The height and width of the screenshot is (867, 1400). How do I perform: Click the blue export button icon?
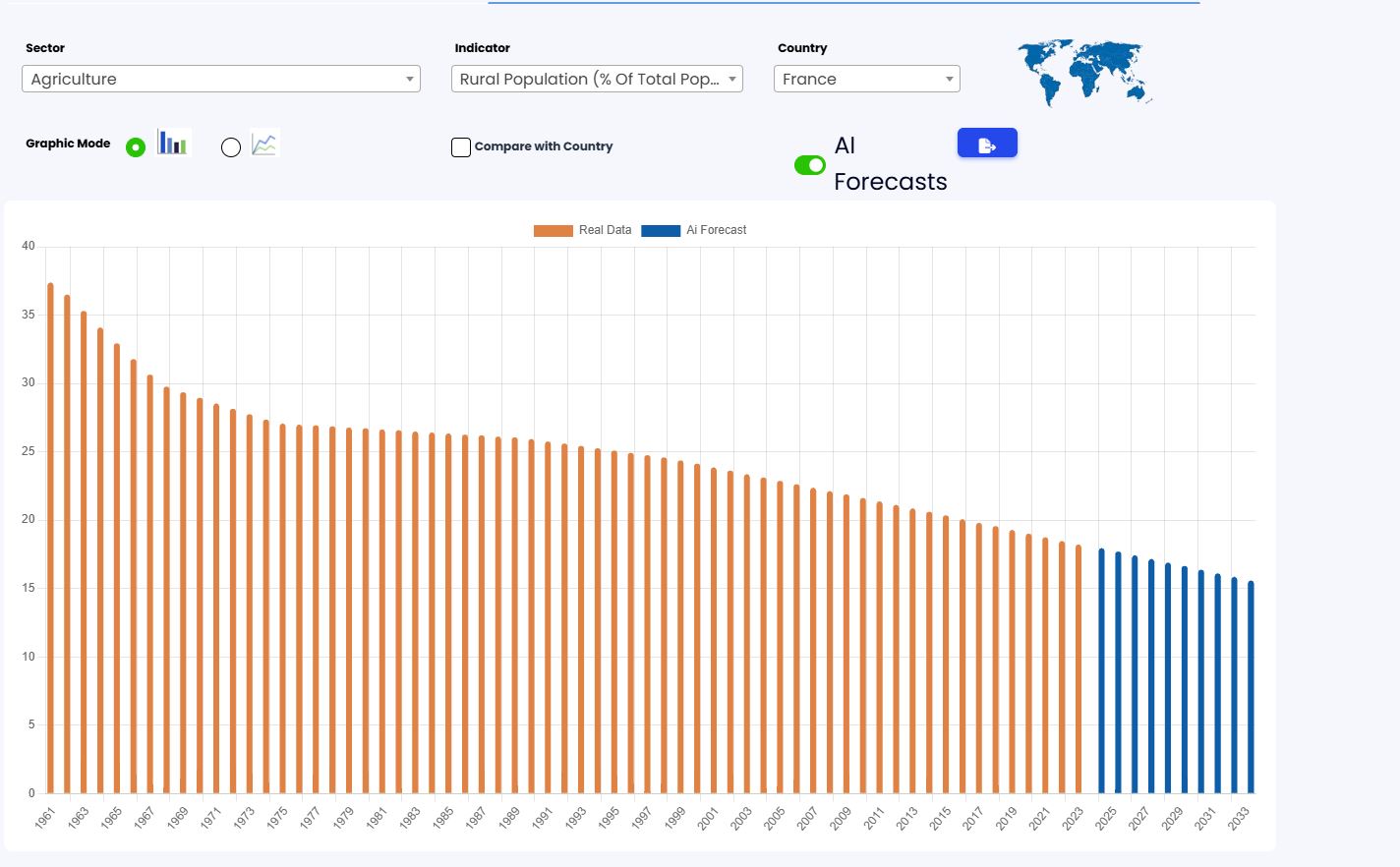[x=987, y=144]
